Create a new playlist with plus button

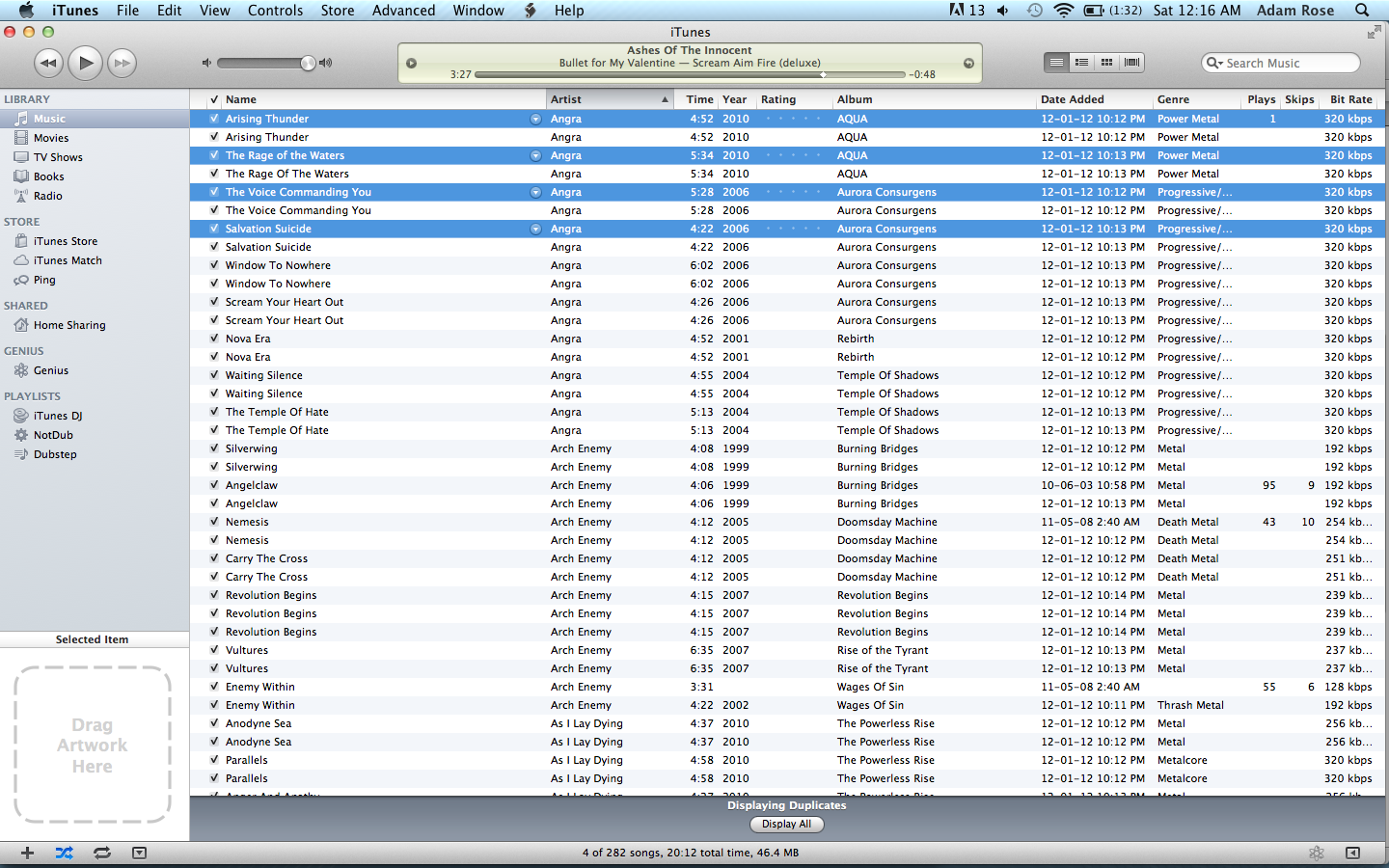tap(27, 853)
